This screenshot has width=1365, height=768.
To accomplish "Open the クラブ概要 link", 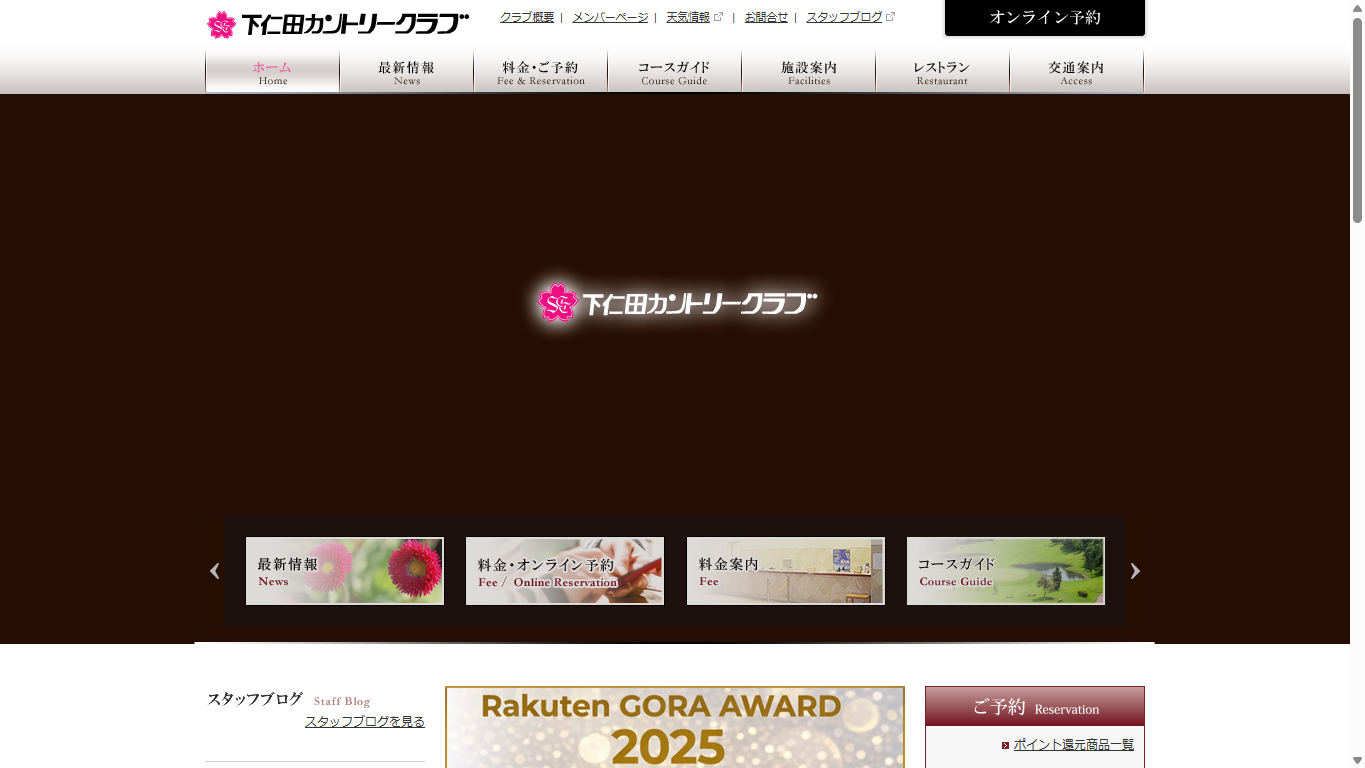I will click(x=527, y=17).
